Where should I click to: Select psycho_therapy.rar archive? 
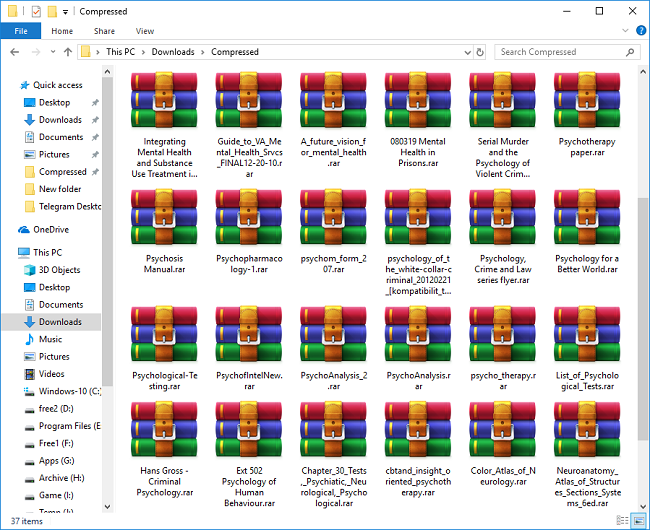coord(503,349)
